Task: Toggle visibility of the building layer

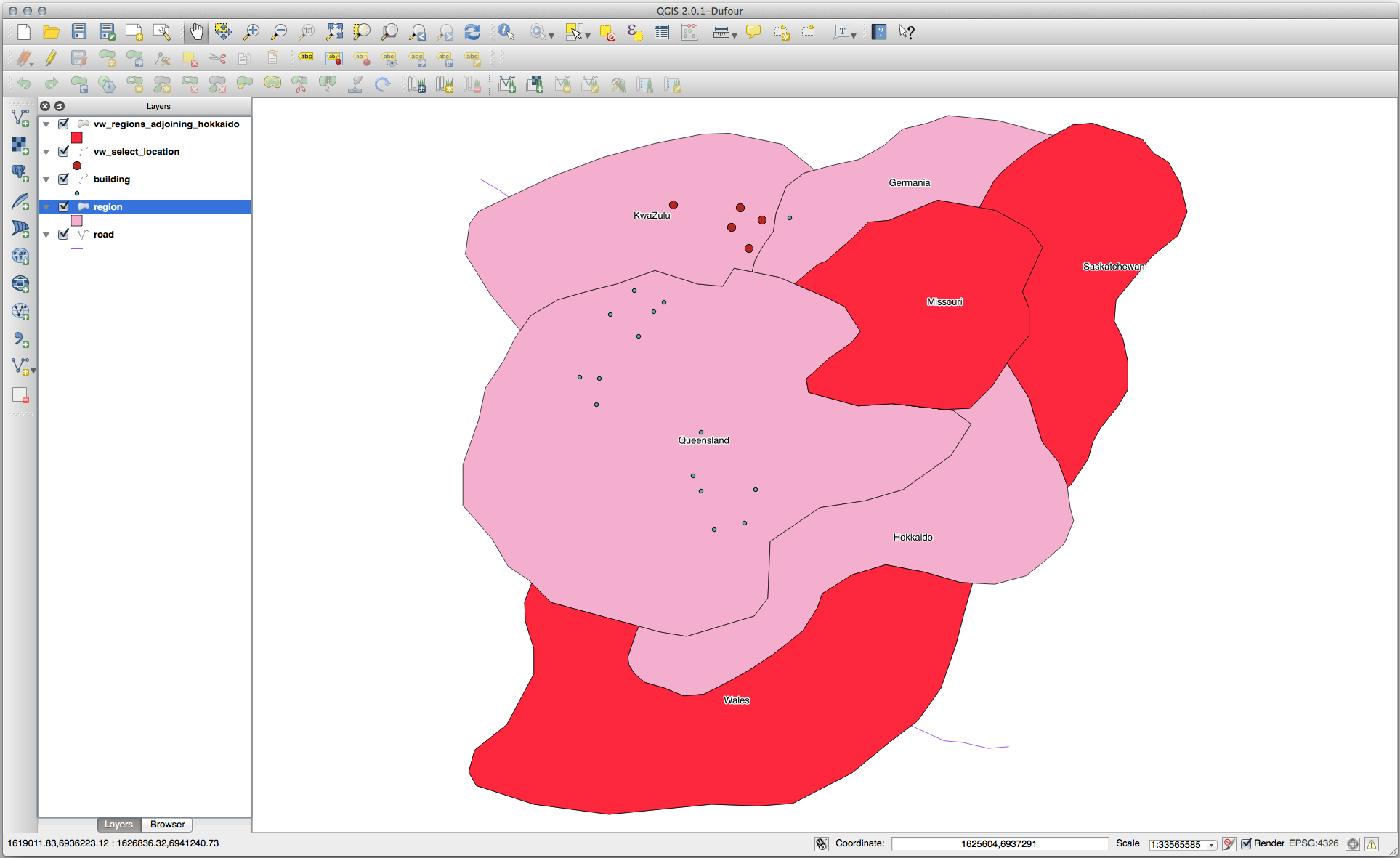Action: 64,179
